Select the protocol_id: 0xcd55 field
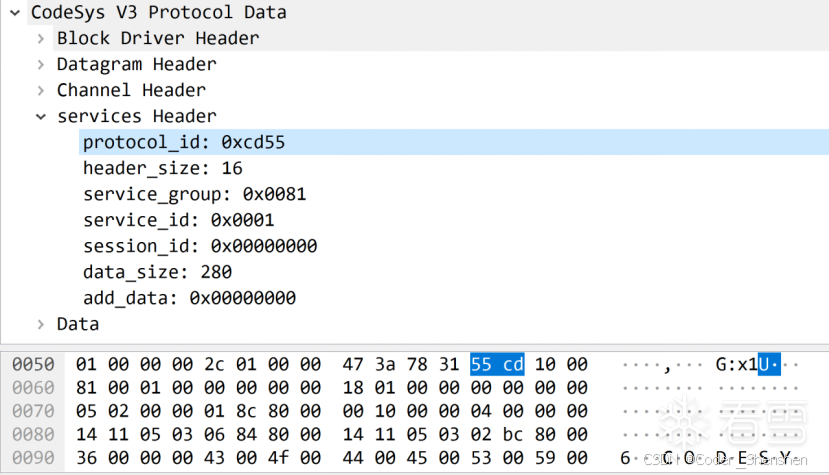The height and width of the screenshot is (475, 829). tap(454, 142)
